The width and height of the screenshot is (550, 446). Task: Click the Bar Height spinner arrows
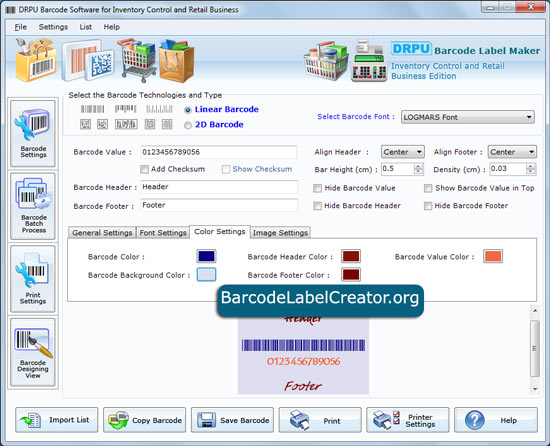click(x=418, y=169)
